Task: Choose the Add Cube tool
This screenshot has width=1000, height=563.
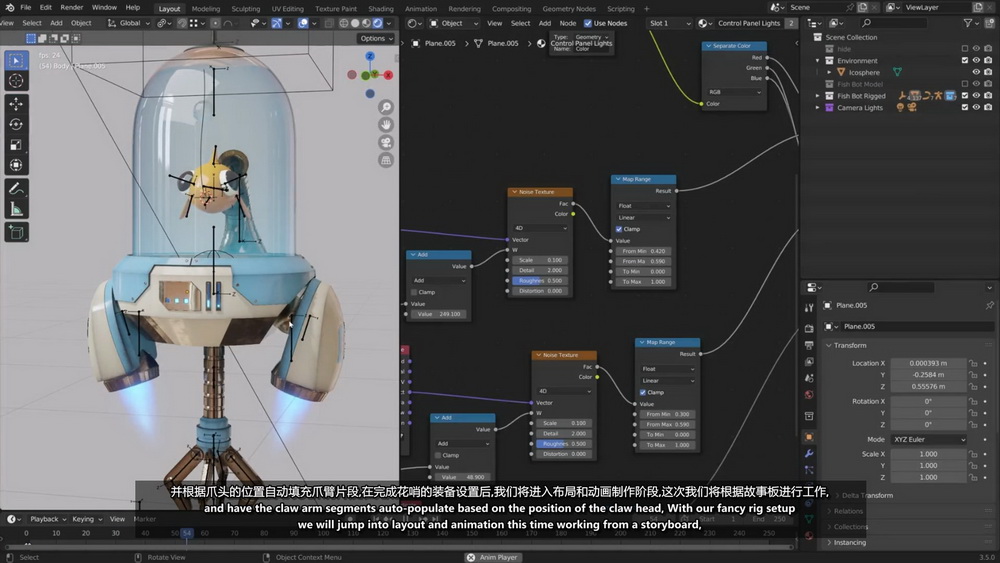Action: 16,233
